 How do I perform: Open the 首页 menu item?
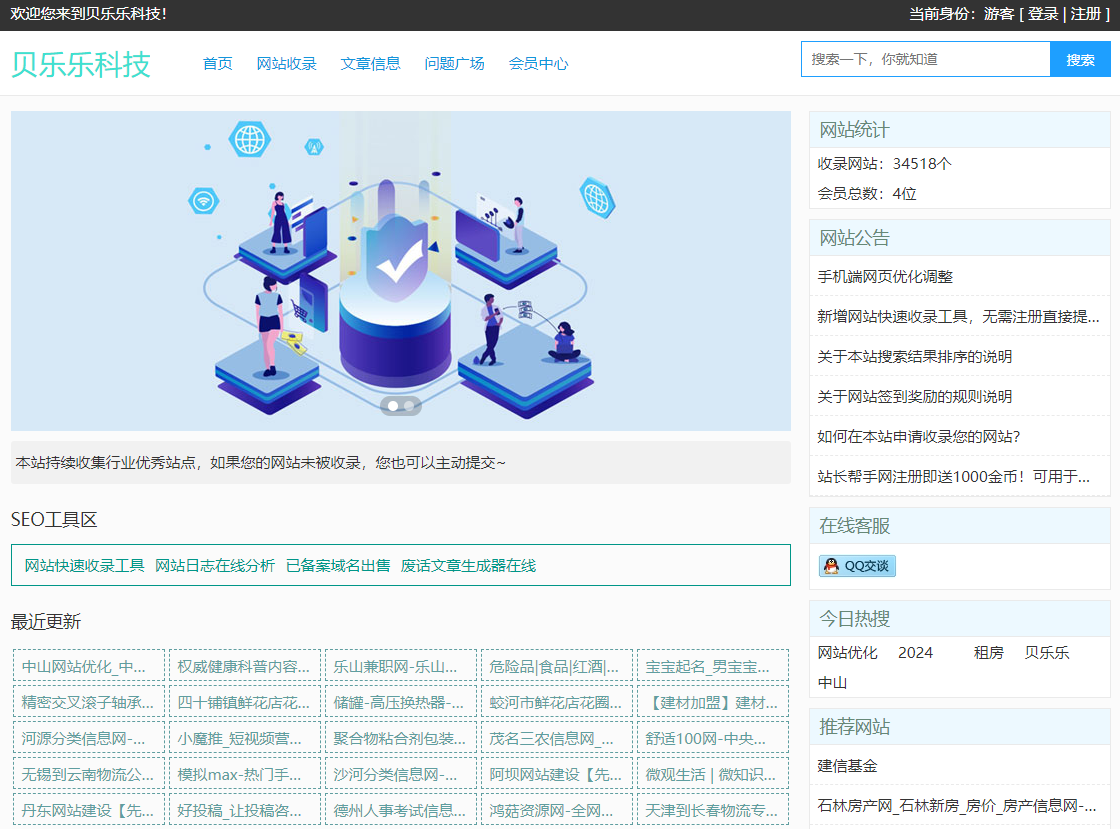tap(217, 64)
